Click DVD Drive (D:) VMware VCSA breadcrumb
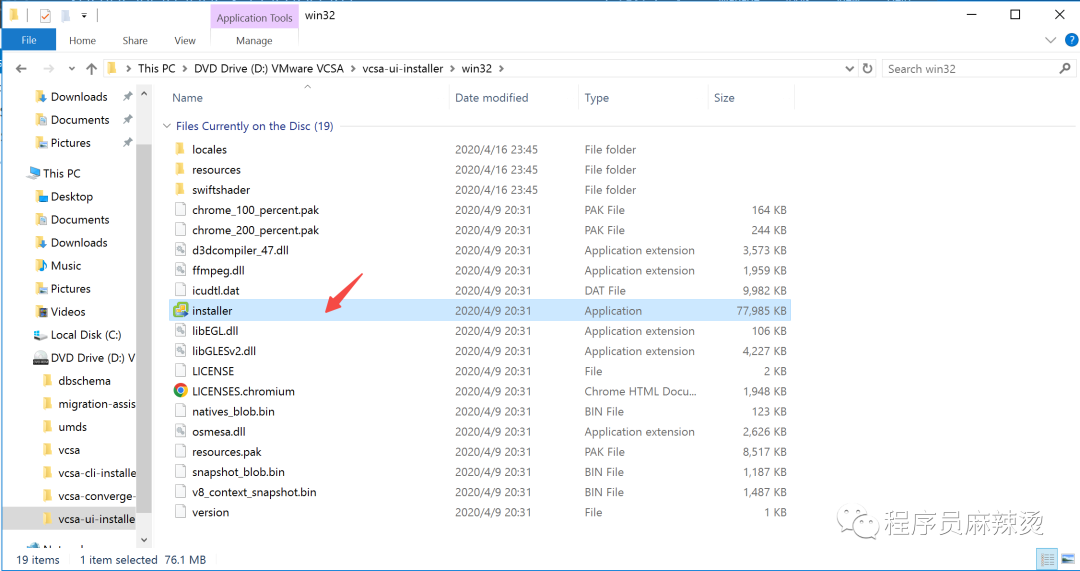1080x571 pixels. click(269, 69)
